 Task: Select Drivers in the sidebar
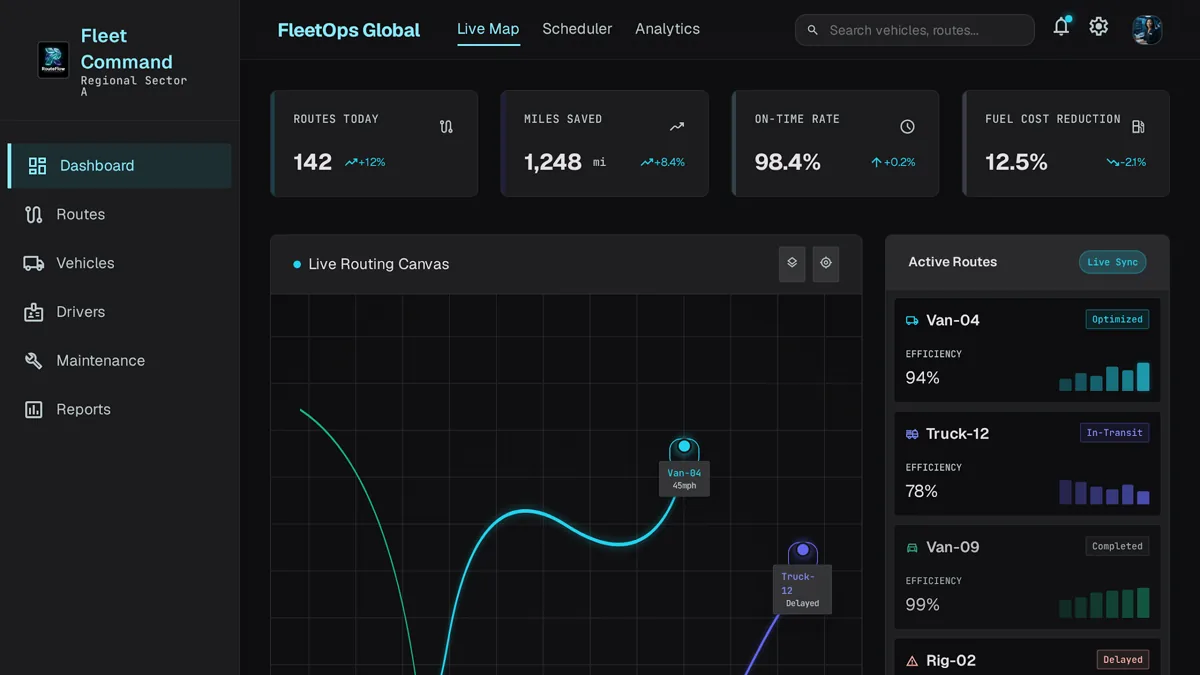120,312
